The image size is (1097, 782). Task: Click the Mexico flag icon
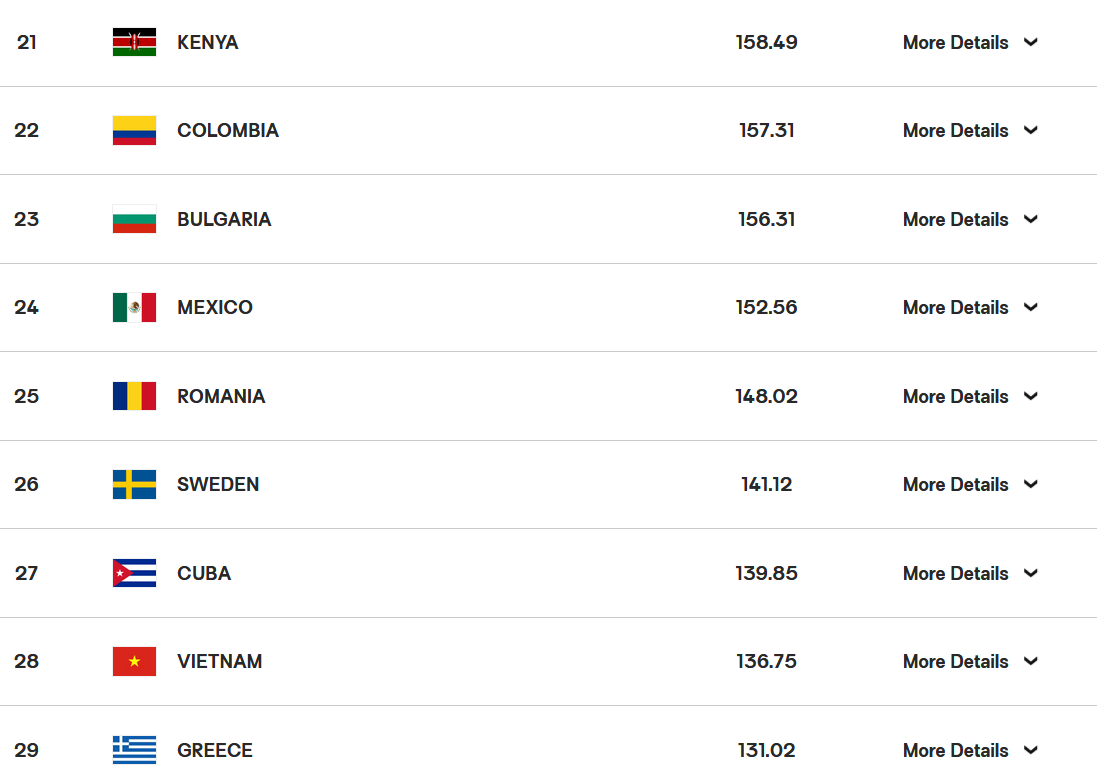[x=134, y=307]
